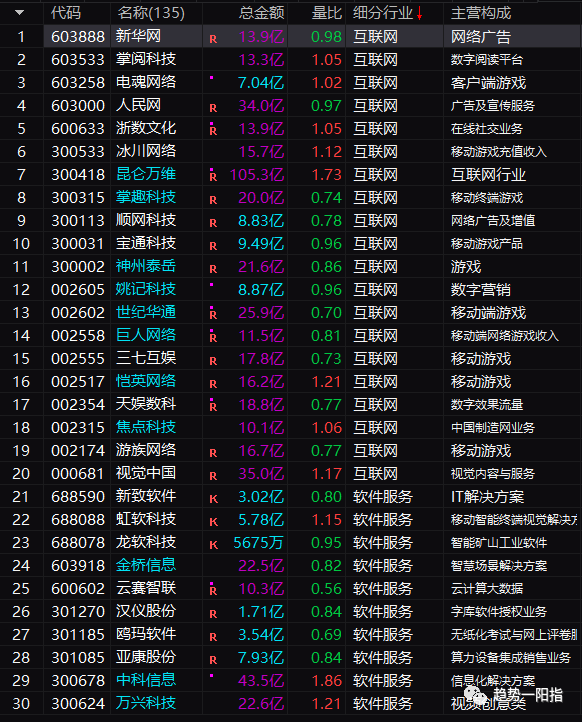The width and height of the screenshot is (582, 722).
Task: Select stock code 301270
Action: click(78, 611)
